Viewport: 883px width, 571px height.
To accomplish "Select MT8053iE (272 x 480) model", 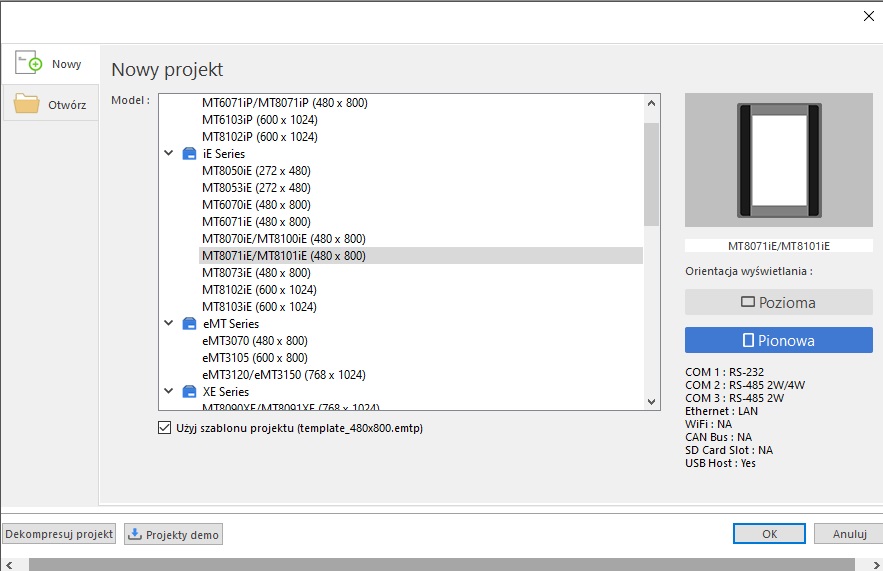I will coord(256,188).
